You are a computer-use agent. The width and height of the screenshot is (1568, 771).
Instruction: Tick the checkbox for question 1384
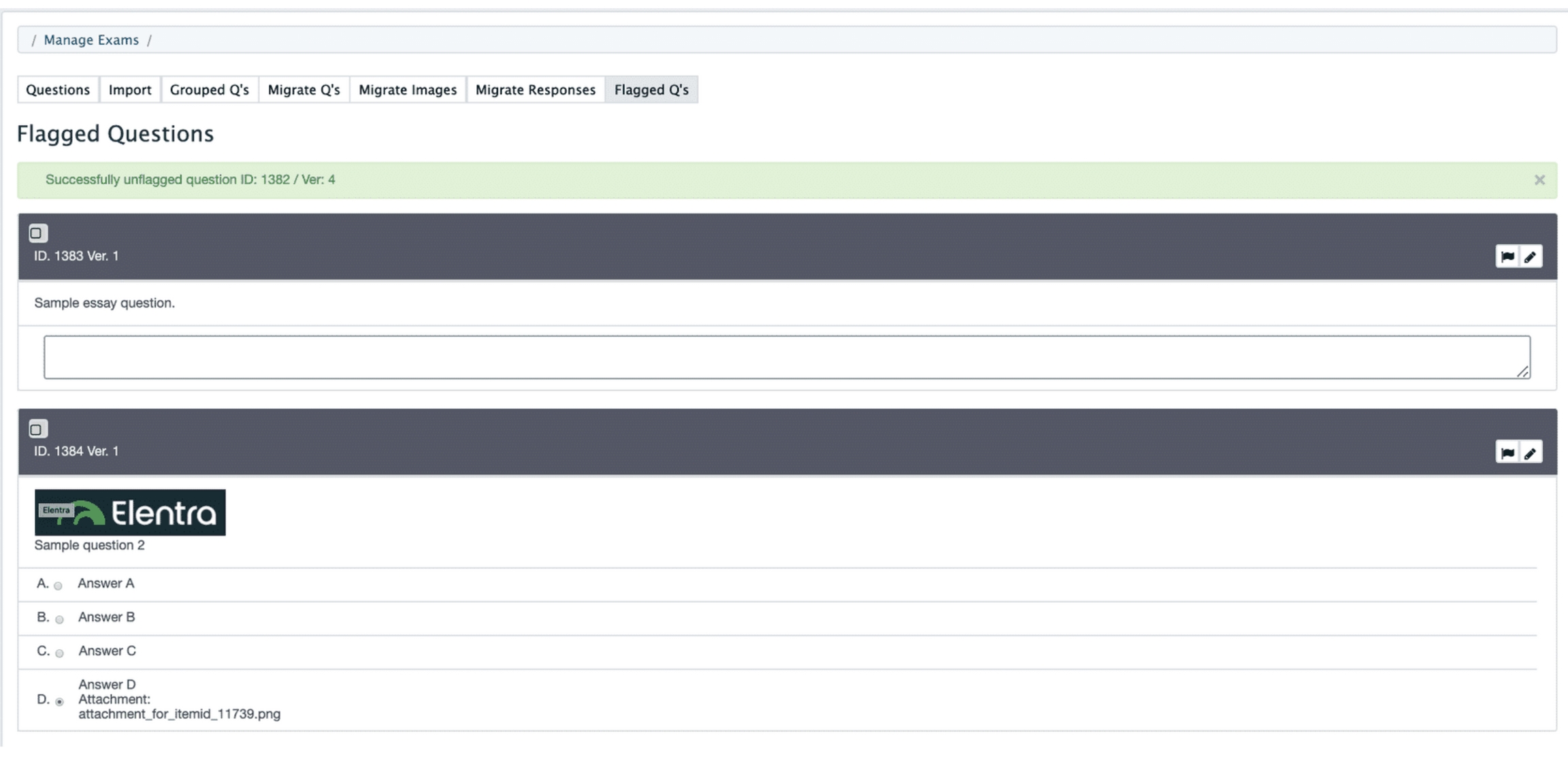tap(38, 429)
